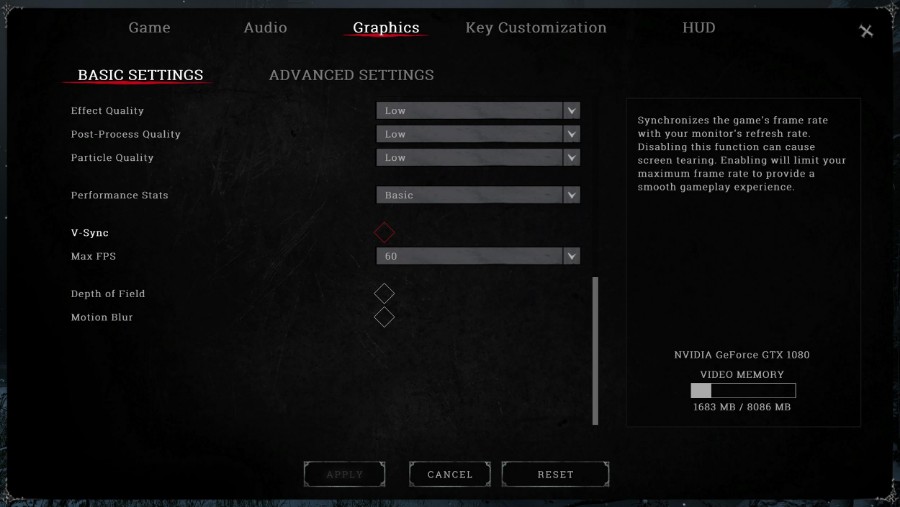Viewport: 900px width, 507px height.
Task: Click the Video Memory usage bar
Action: point(743,391)
